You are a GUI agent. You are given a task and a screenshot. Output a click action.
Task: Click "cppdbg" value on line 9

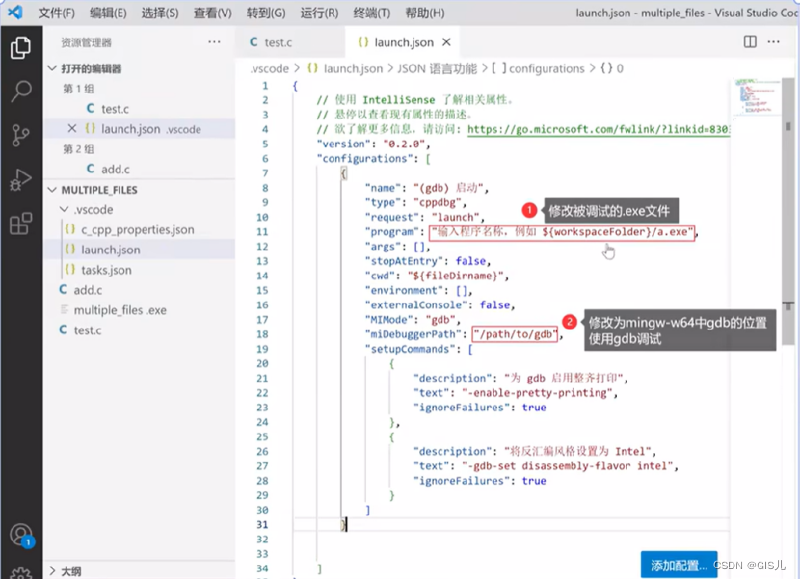437,203
